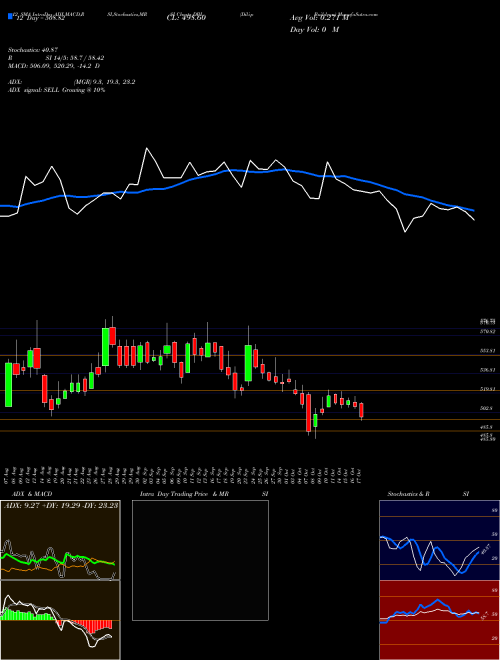
Task: Click the 40.87 value label in the Stochastics chart
Action: pyautogui.click(x=484, y=549)
